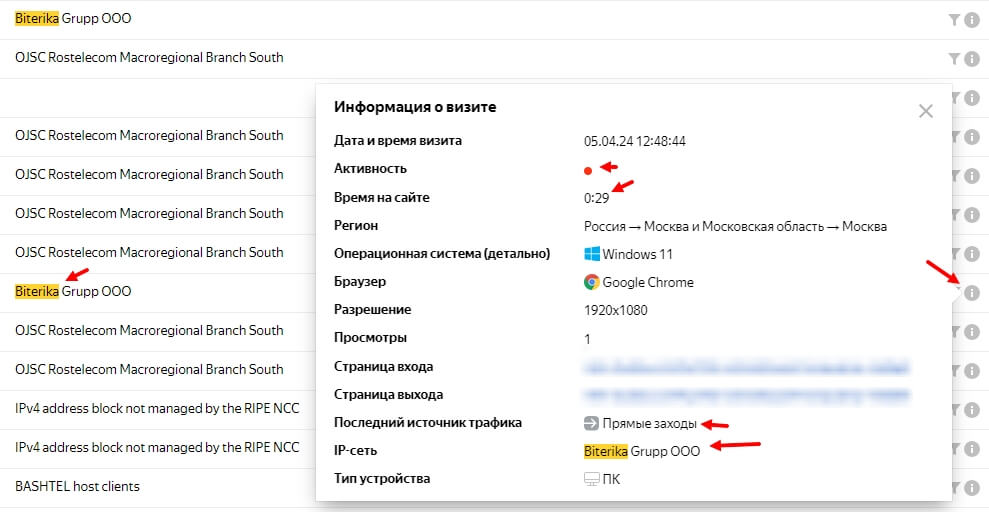989x512 pixels.
Task: Click the Информация о визите heading
Action: tap(415, 107)
